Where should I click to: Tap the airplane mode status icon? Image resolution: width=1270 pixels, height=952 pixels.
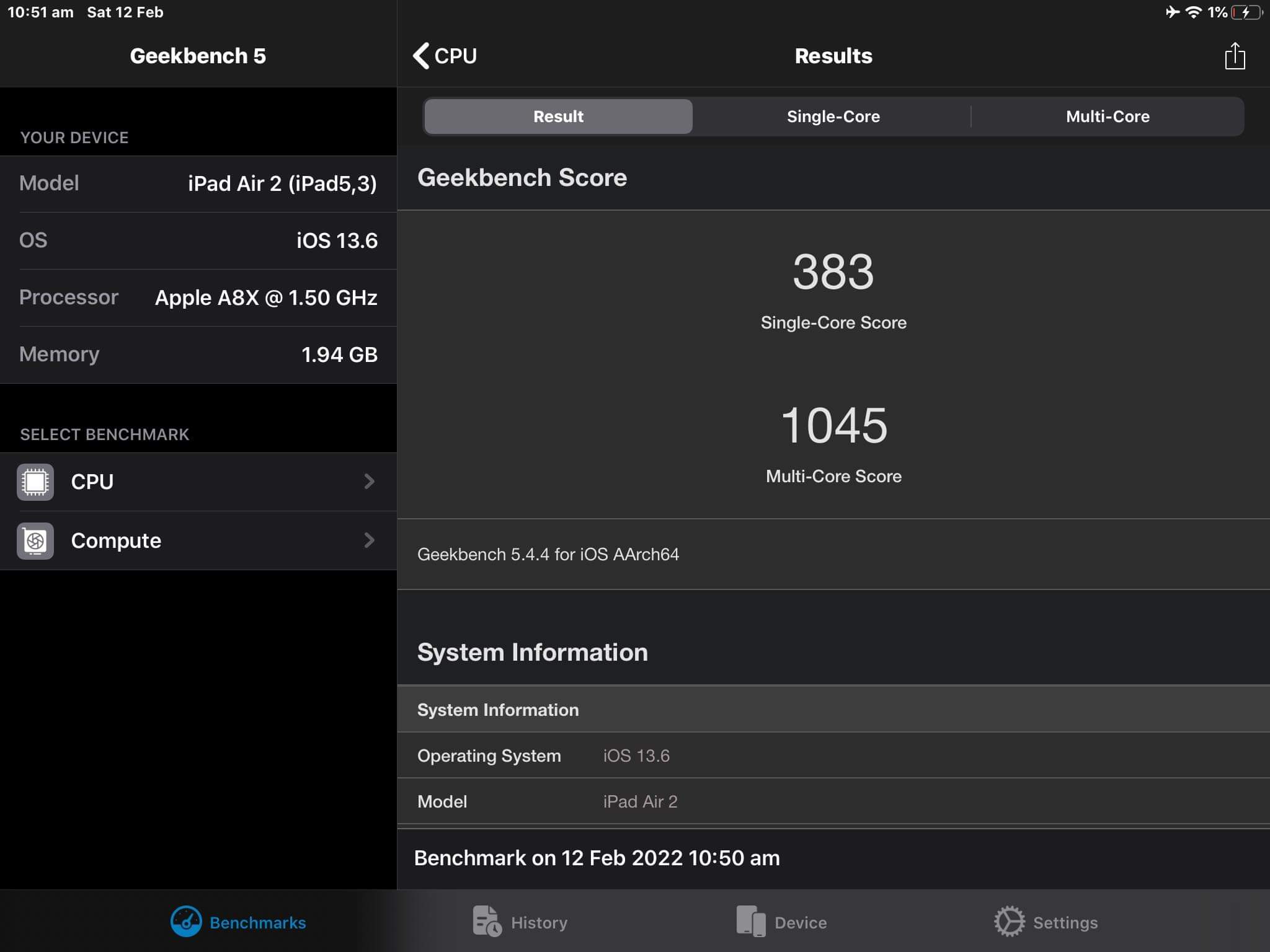1172,12
